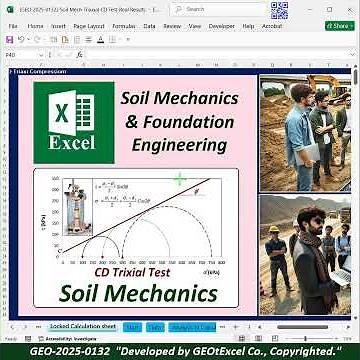Open the Insert ribbon tab
This screenshot has width=360, height=360.
[58, 26]
